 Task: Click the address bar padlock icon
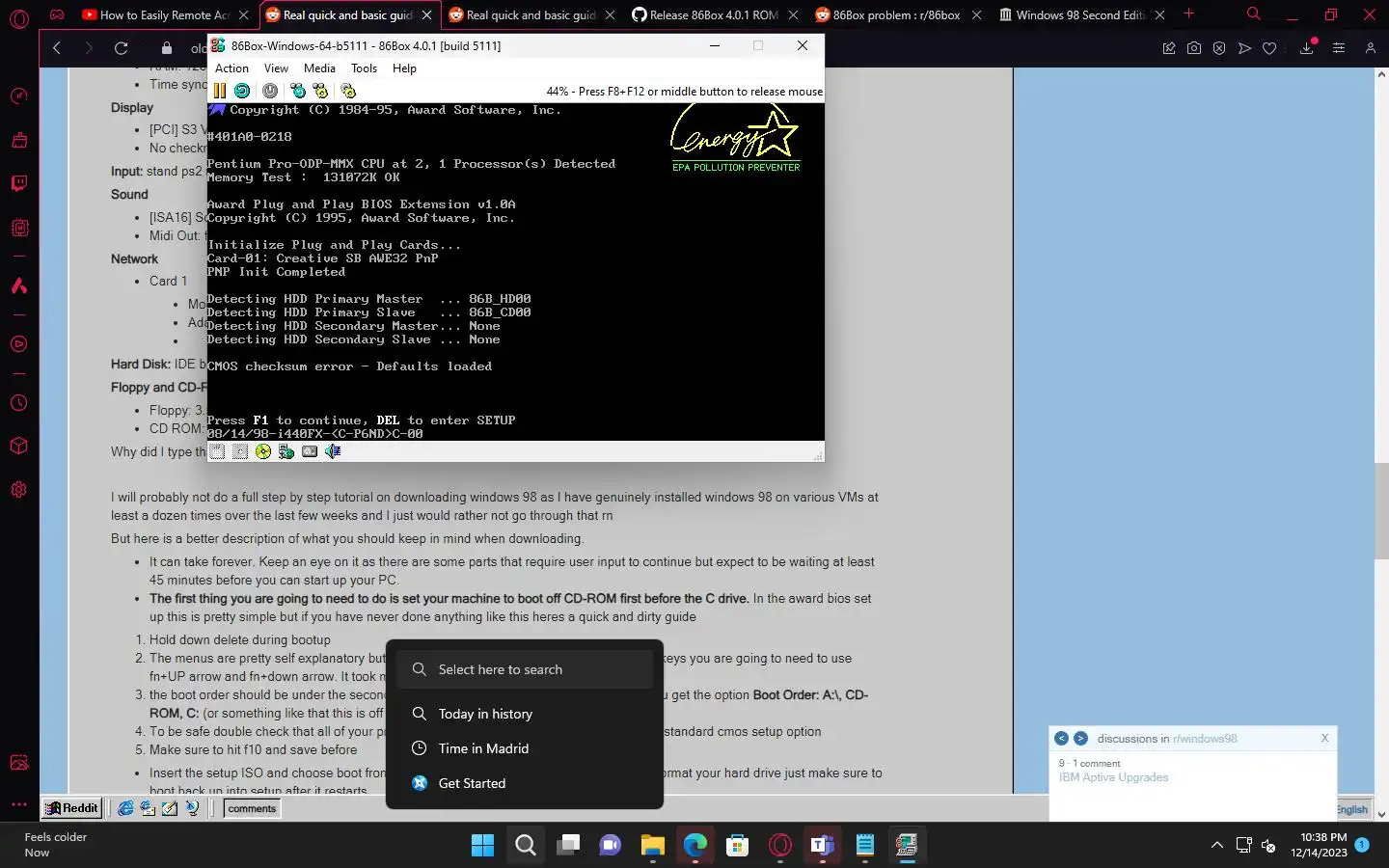coord(166,47)
